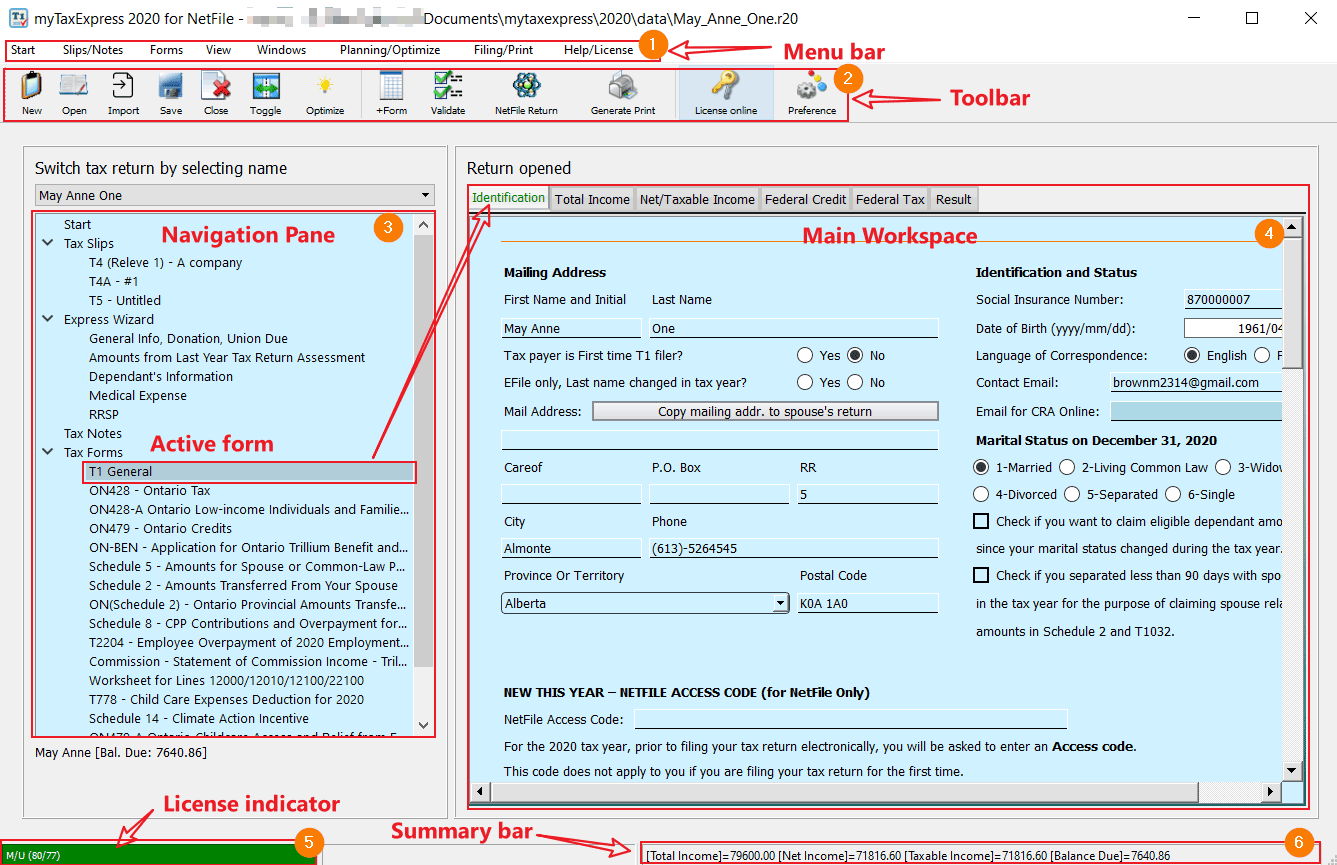The width and height of the screenshot is (1337, 865).
Task: Click the New return toolbar icon
Action: coord(32,87)
